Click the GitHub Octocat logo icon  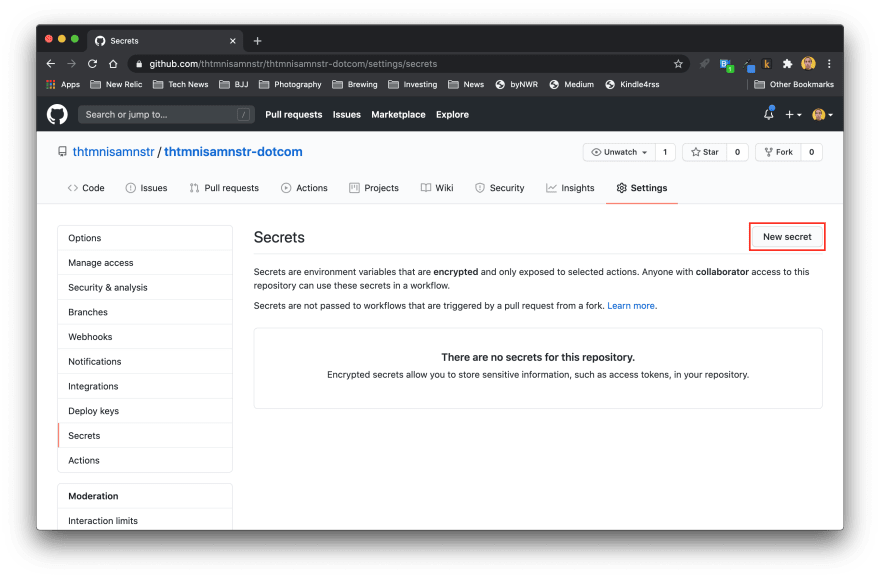[x=57, y=114]
